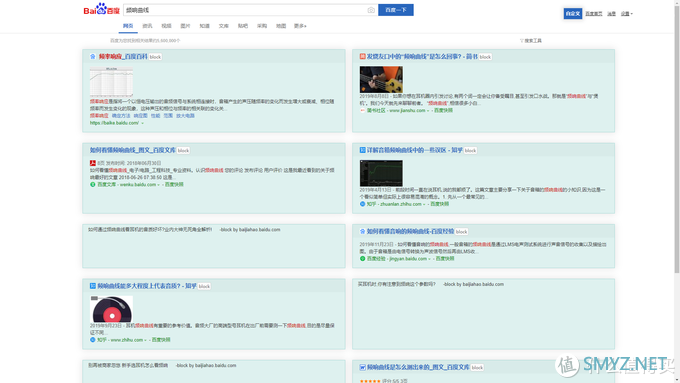
Task: Expand the dropdown arrow after baike.baidu.com URL
Action: (142, 123)
